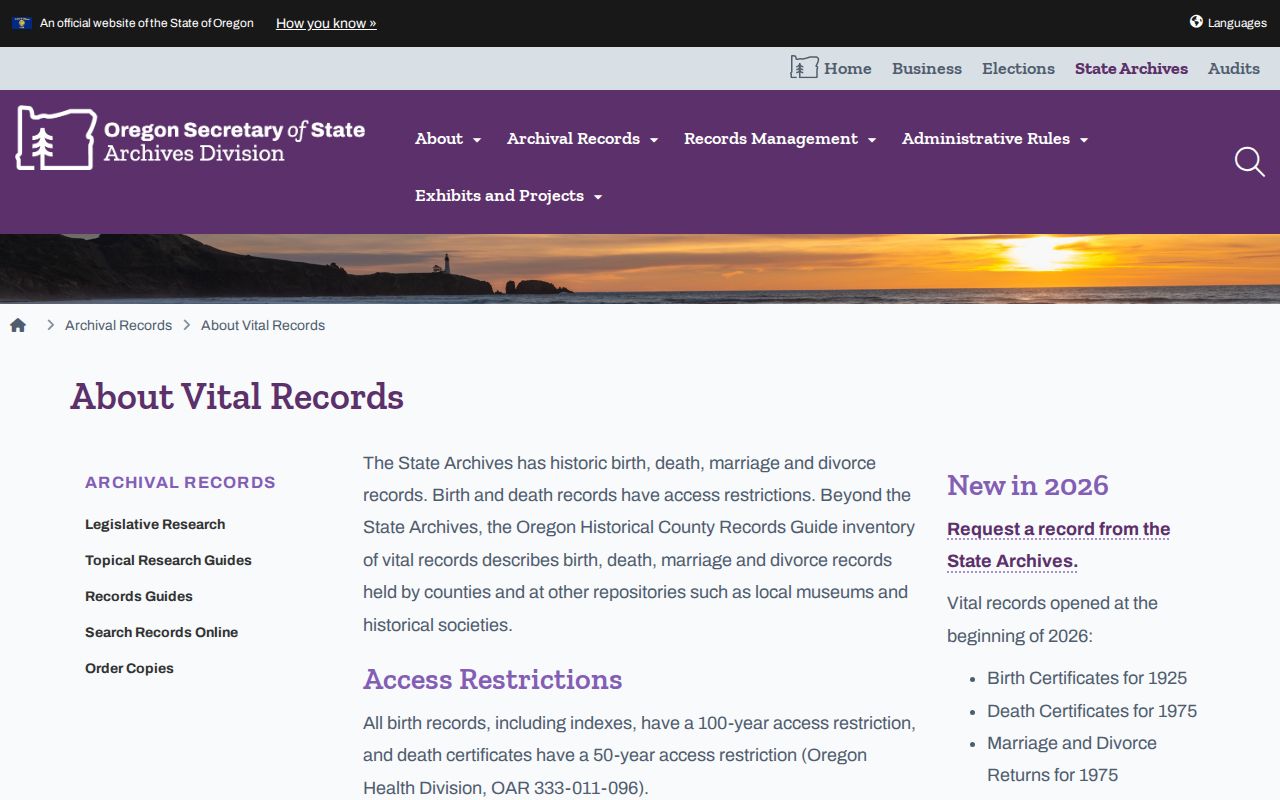
Task: Click 'Birth Certificates for 1925' list item
Action: pyautogui.click(x=1087, y=678)
